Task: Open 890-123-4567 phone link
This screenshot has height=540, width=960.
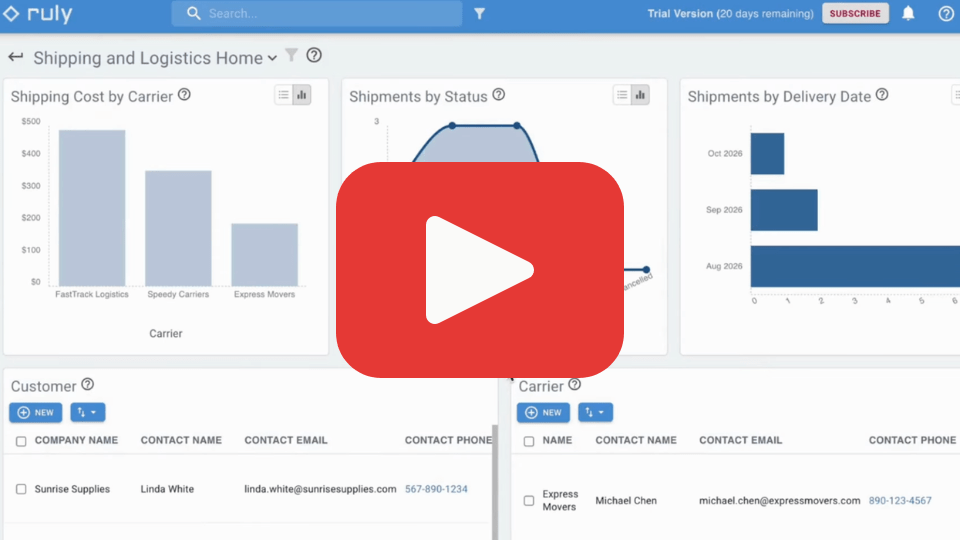Action: (x=900, y=501)
